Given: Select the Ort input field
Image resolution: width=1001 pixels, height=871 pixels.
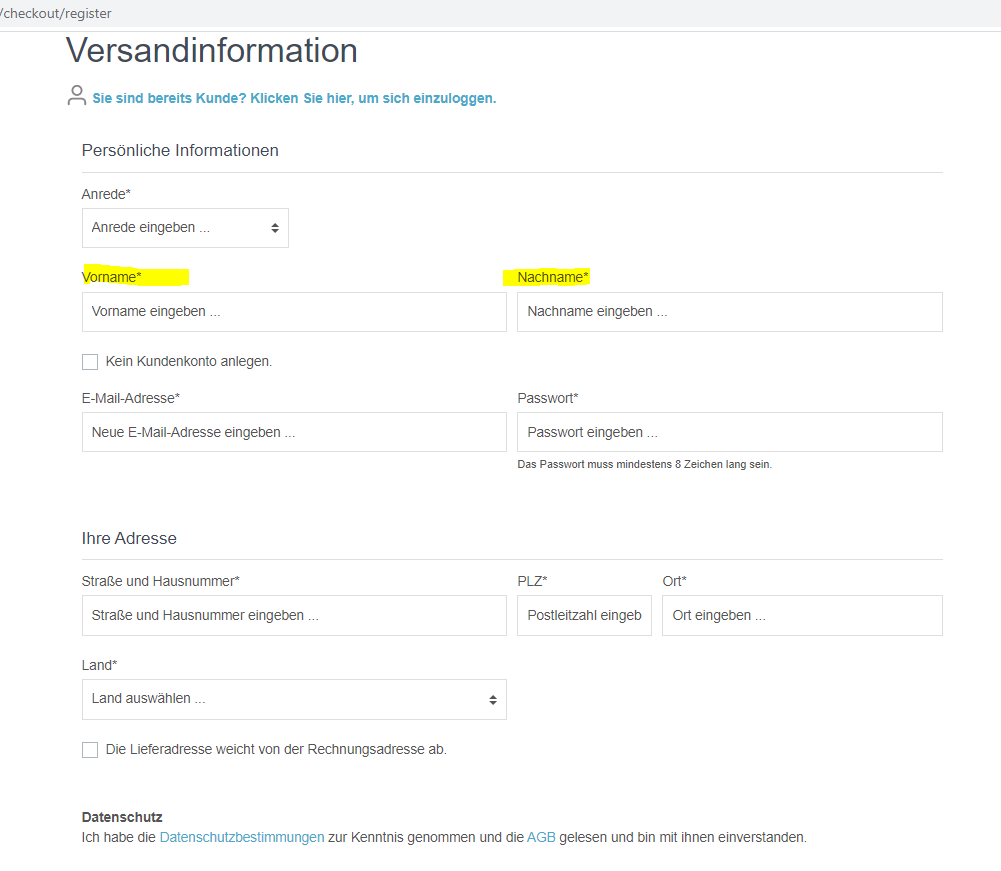Looking at the screenshot, I should [801, 616].
